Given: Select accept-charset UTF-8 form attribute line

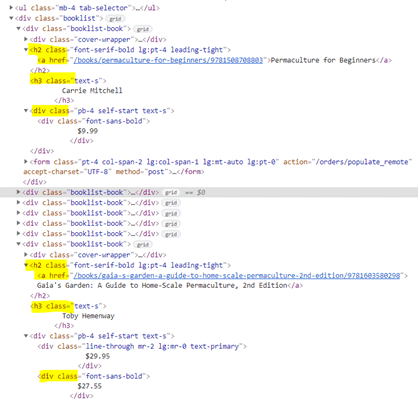Looking at the screenshot, I should 113,172.
